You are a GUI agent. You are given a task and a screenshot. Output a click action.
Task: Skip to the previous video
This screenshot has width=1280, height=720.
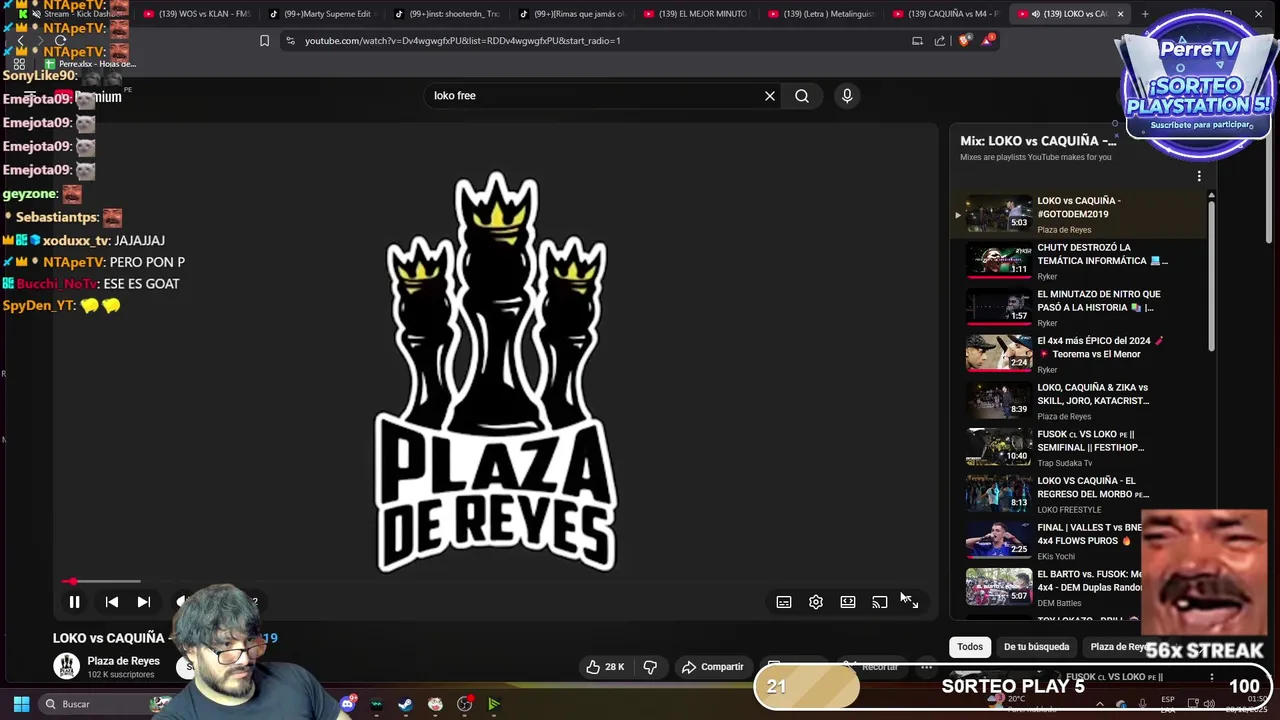tap(112, 602)
